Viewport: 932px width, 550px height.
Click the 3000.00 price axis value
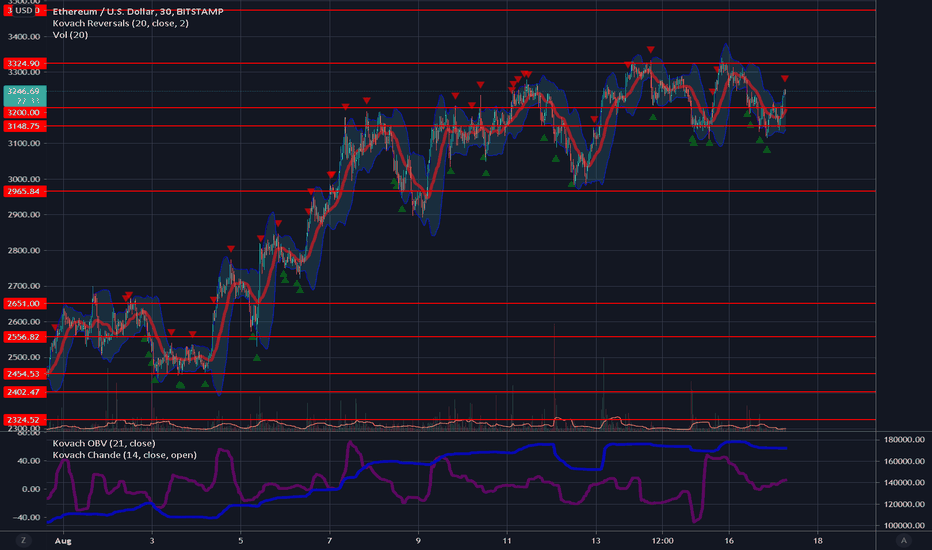coord(24,179)
